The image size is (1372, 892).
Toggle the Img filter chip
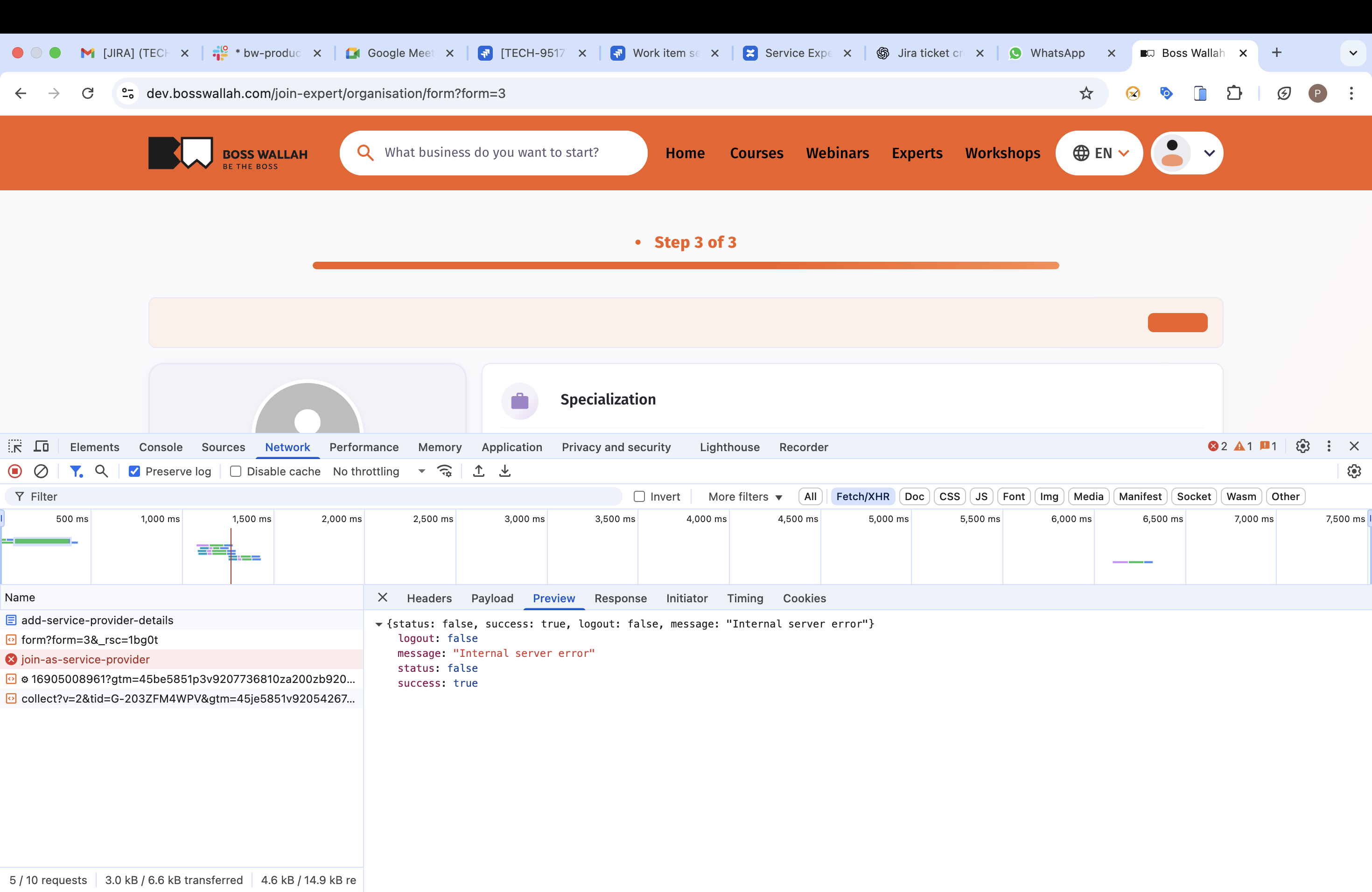1049,497
